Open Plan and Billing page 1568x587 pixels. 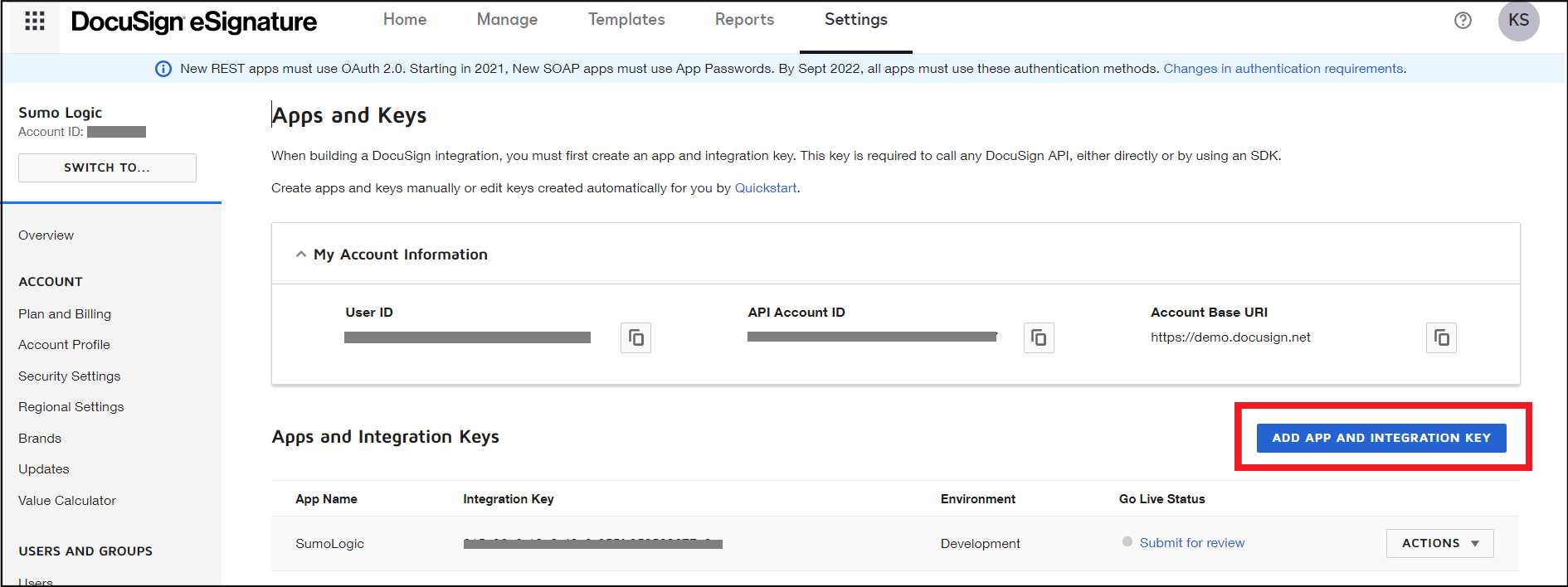pos(65,314)
